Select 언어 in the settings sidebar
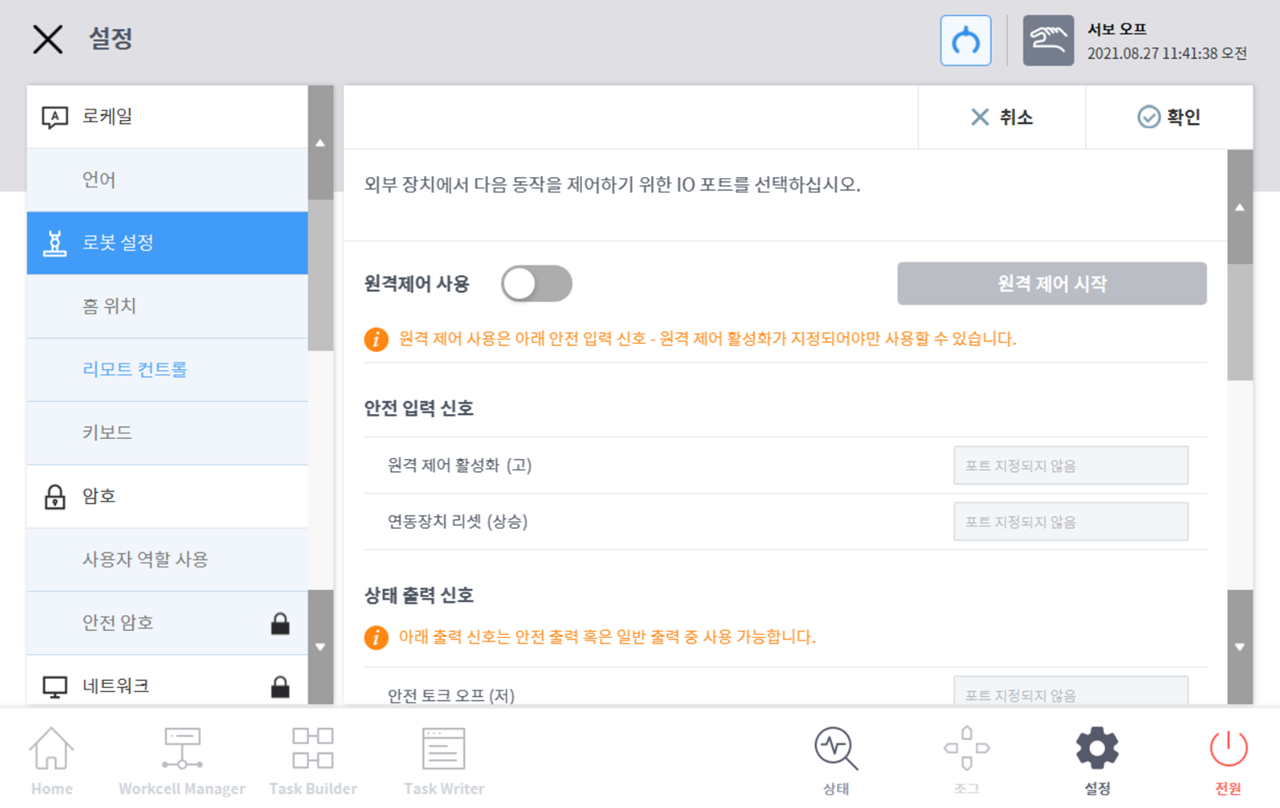Viewport: 1280px width, 808px height. (166, 179)
